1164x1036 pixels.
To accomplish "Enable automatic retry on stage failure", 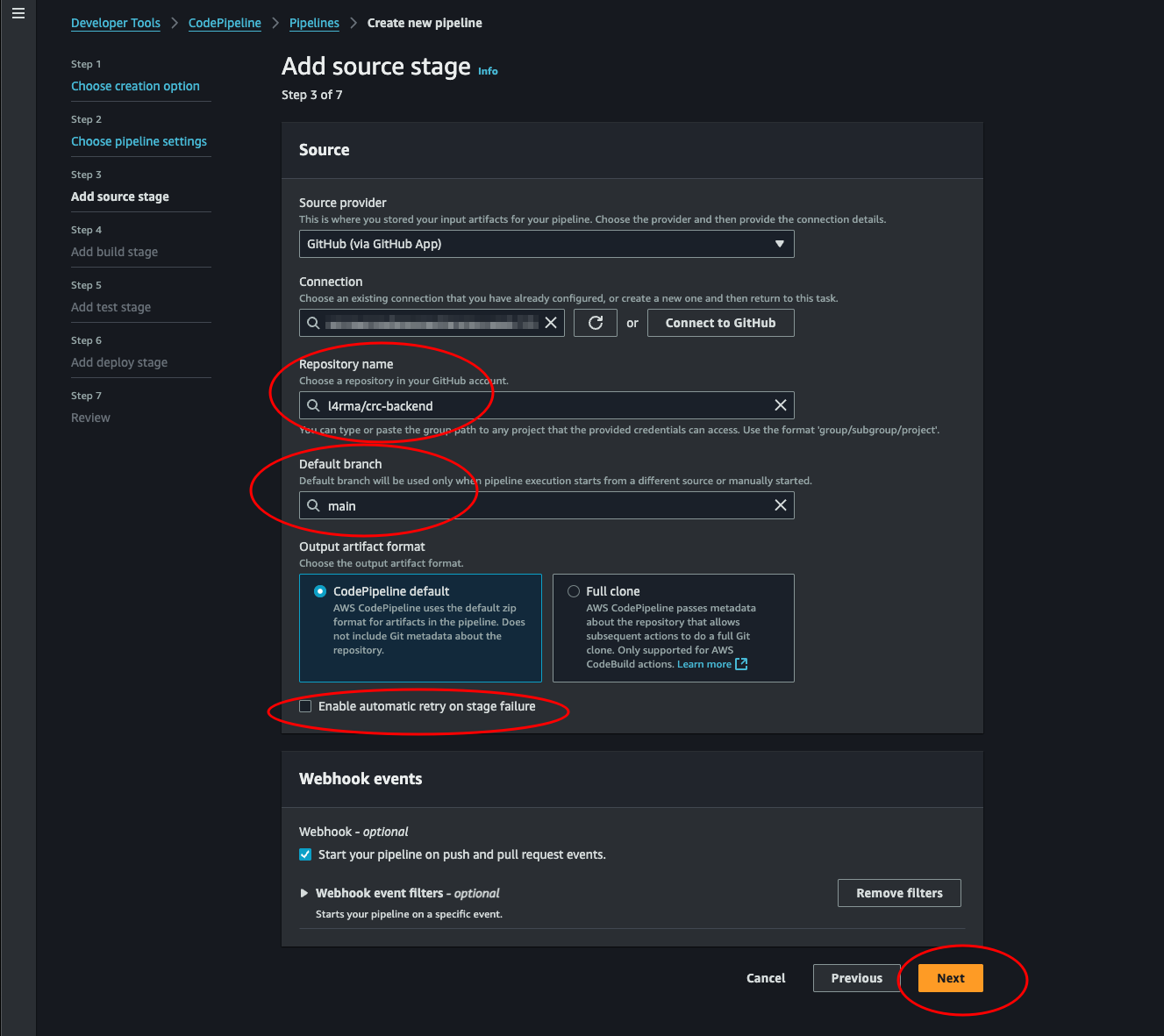I will coord(305,706).
